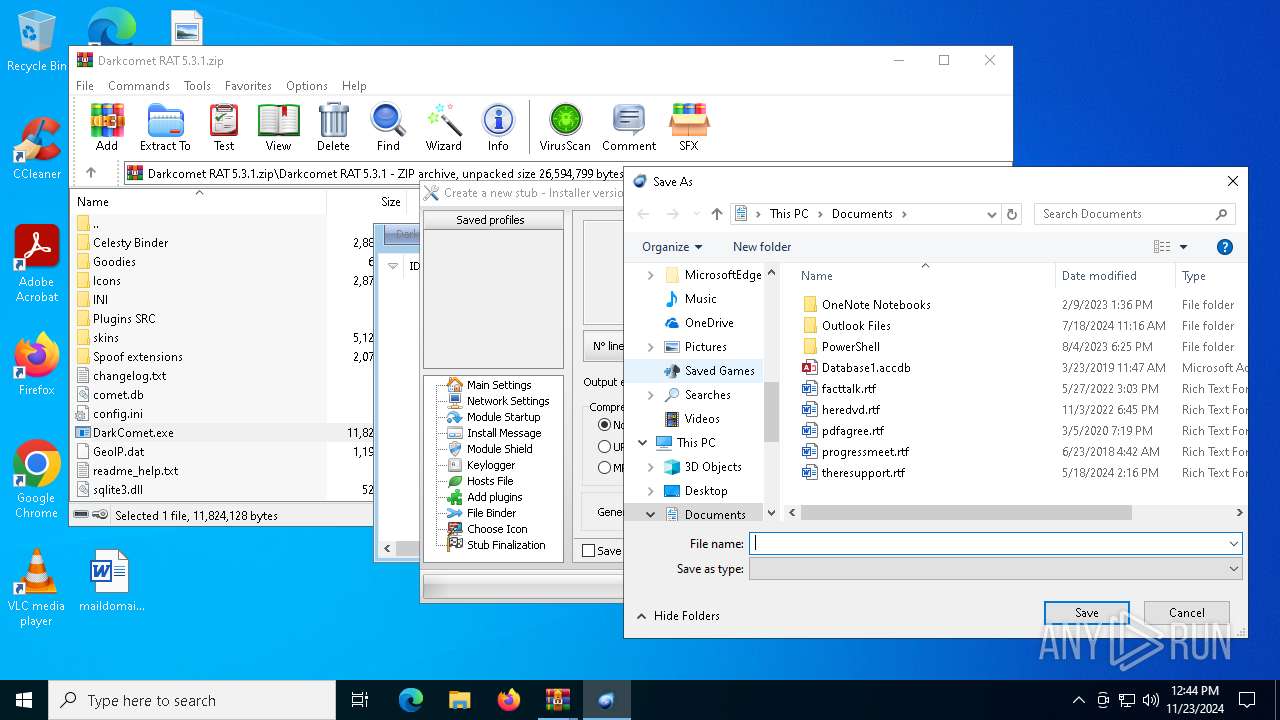The height and width of the screenshot is (720, 1280).
Task: Select the OneNote Notebooks folder
Action: (876, 305)
